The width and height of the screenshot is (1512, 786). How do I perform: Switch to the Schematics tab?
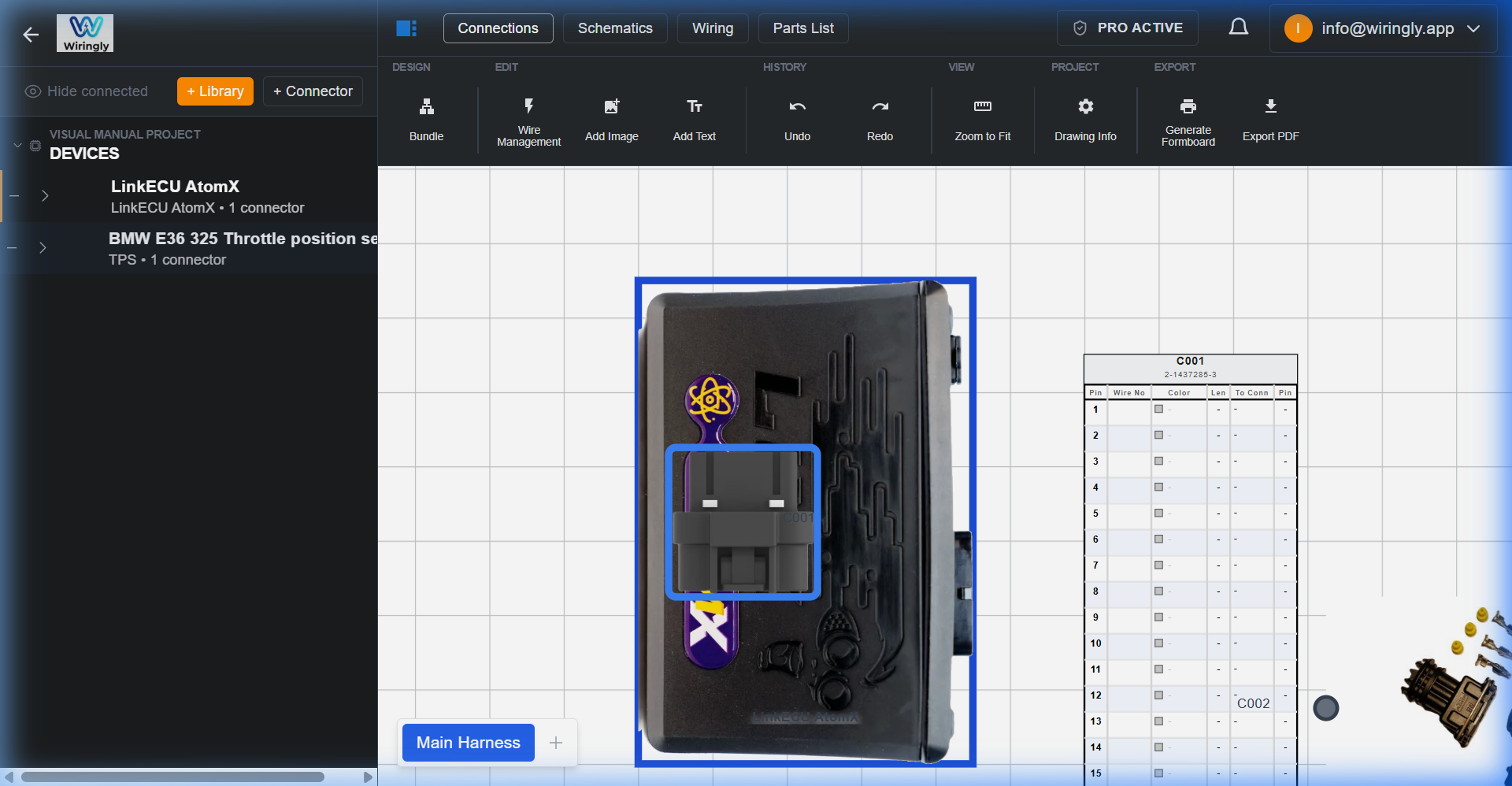(615, 28)
